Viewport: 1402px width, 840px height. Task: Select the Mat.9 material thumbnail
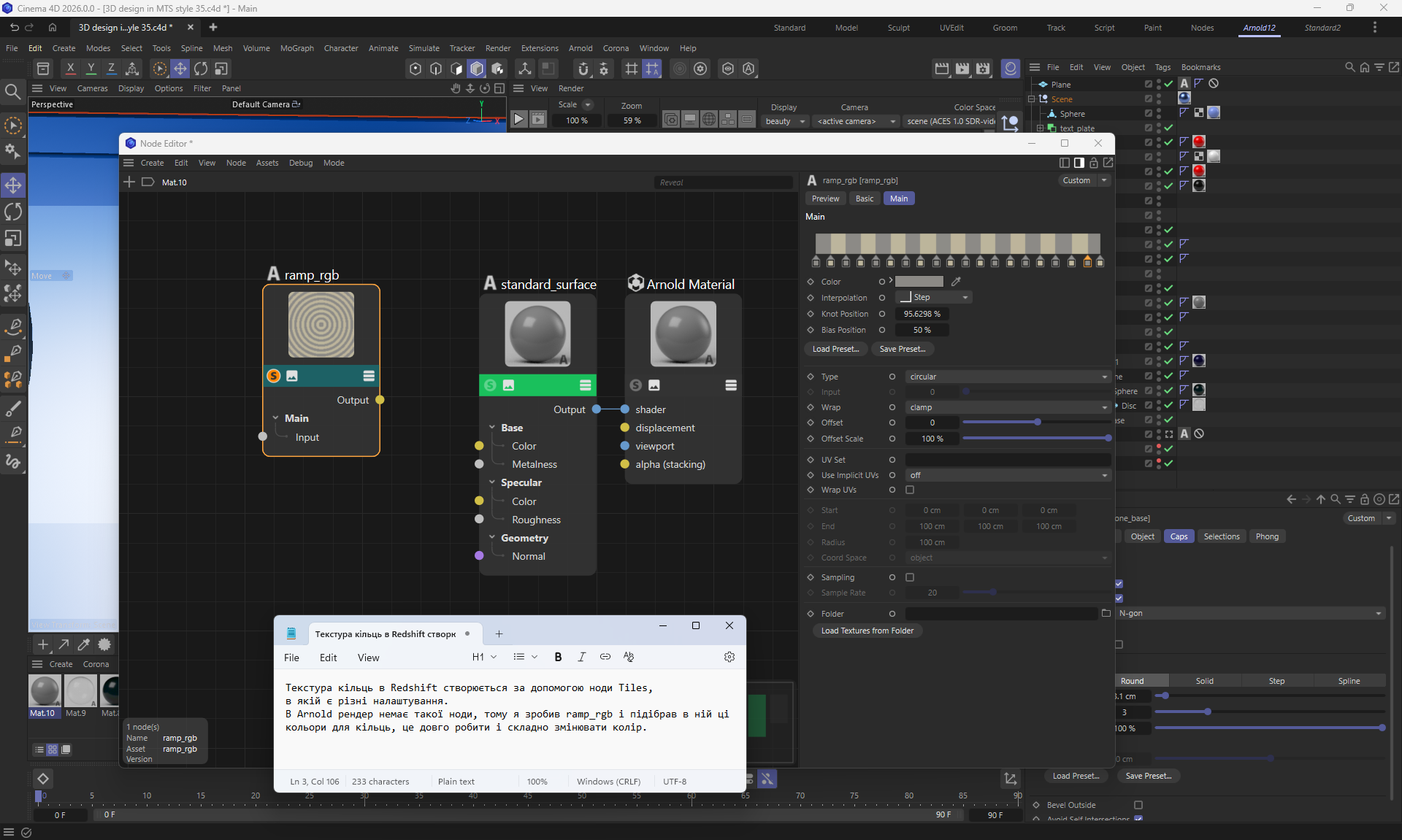tap(80, 690)
